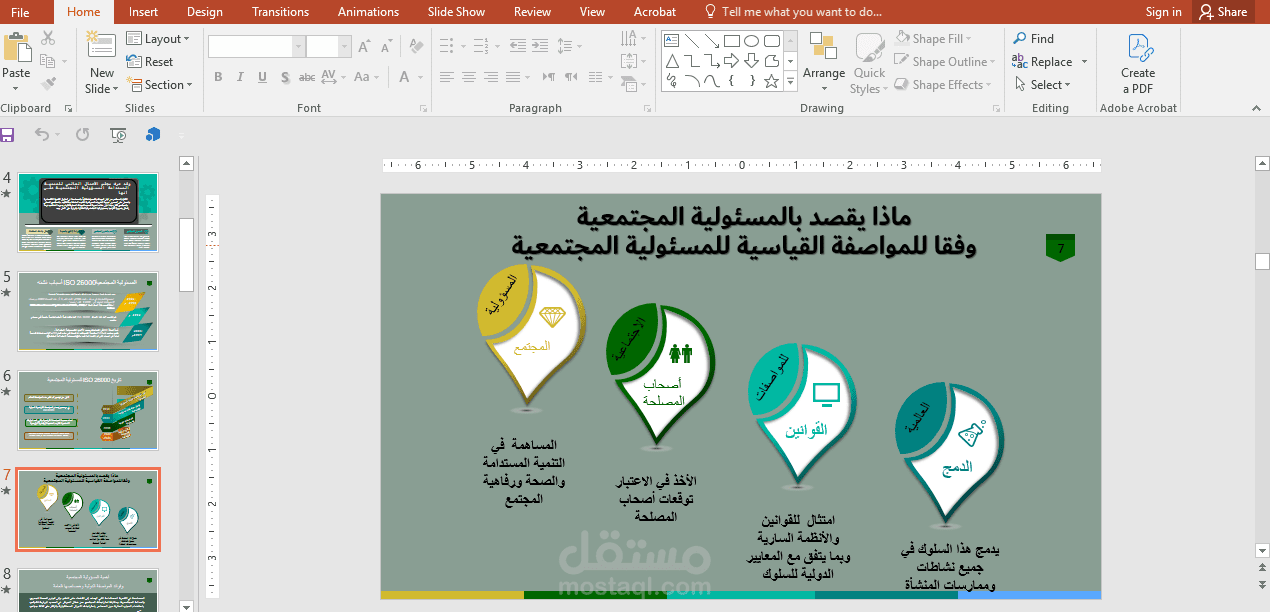1270x612 pixels.
Task: Set right-to-left text direction
Action: pos(571,77)
